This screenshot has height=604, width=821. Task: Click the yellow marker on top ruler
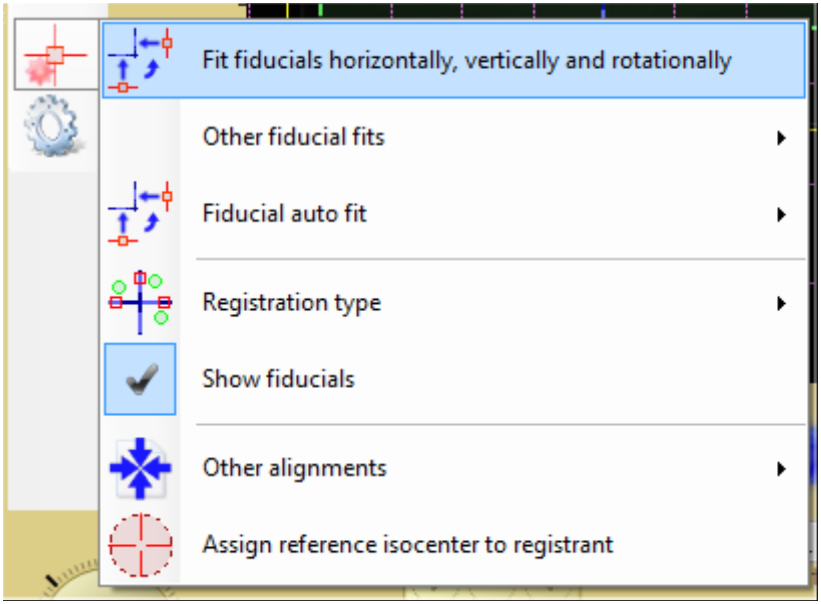coord(287,10)
